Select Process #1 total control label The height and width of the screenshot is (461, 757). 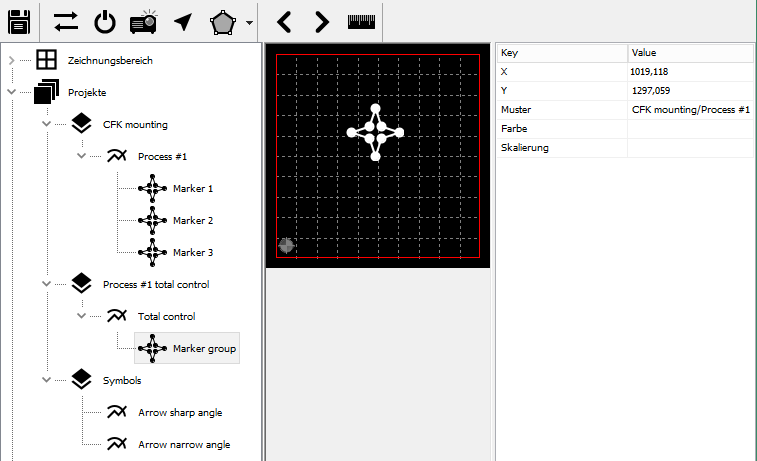156,284
